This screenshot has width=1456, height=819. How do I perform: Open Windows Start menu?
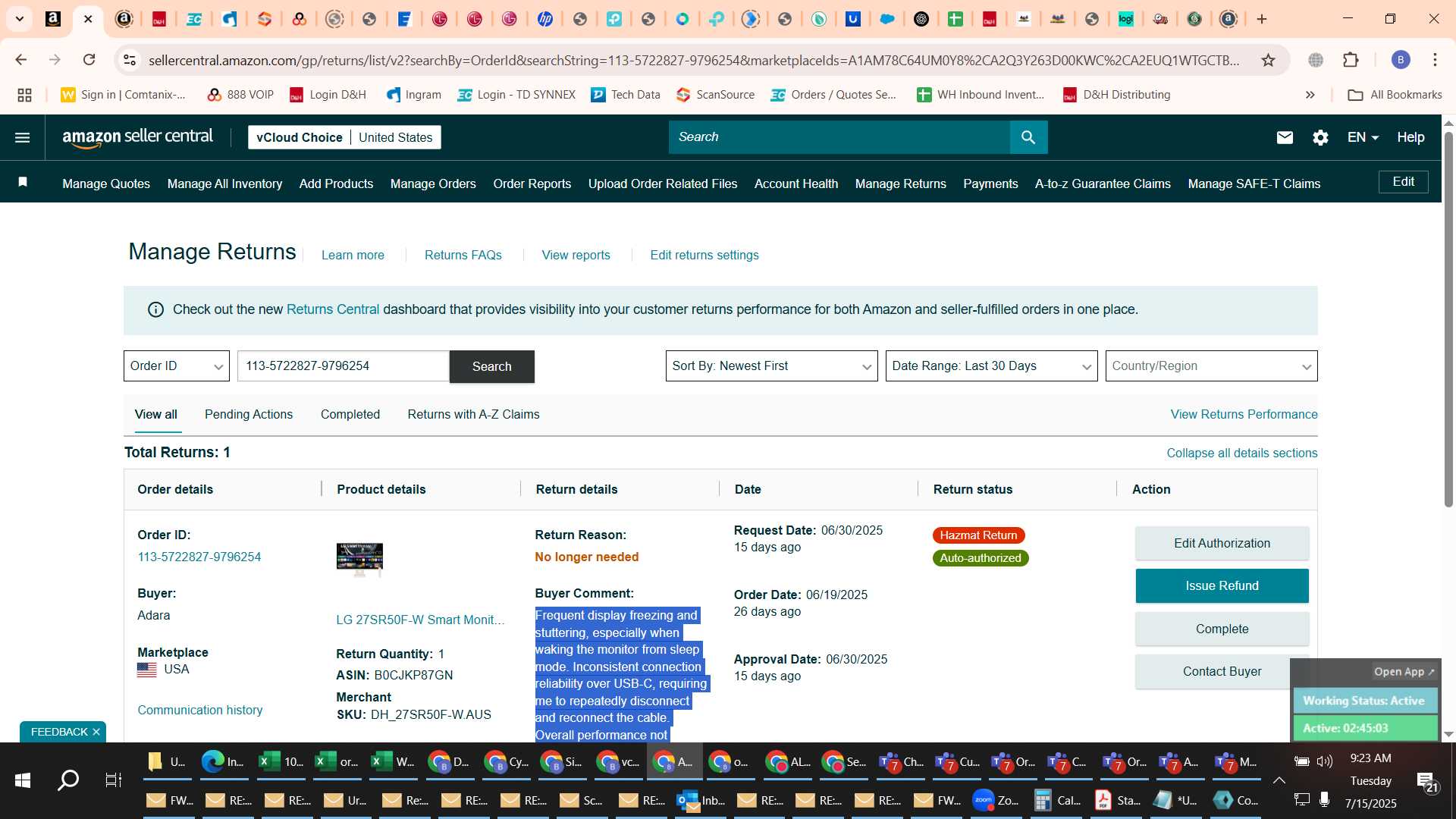pos(23,780)
